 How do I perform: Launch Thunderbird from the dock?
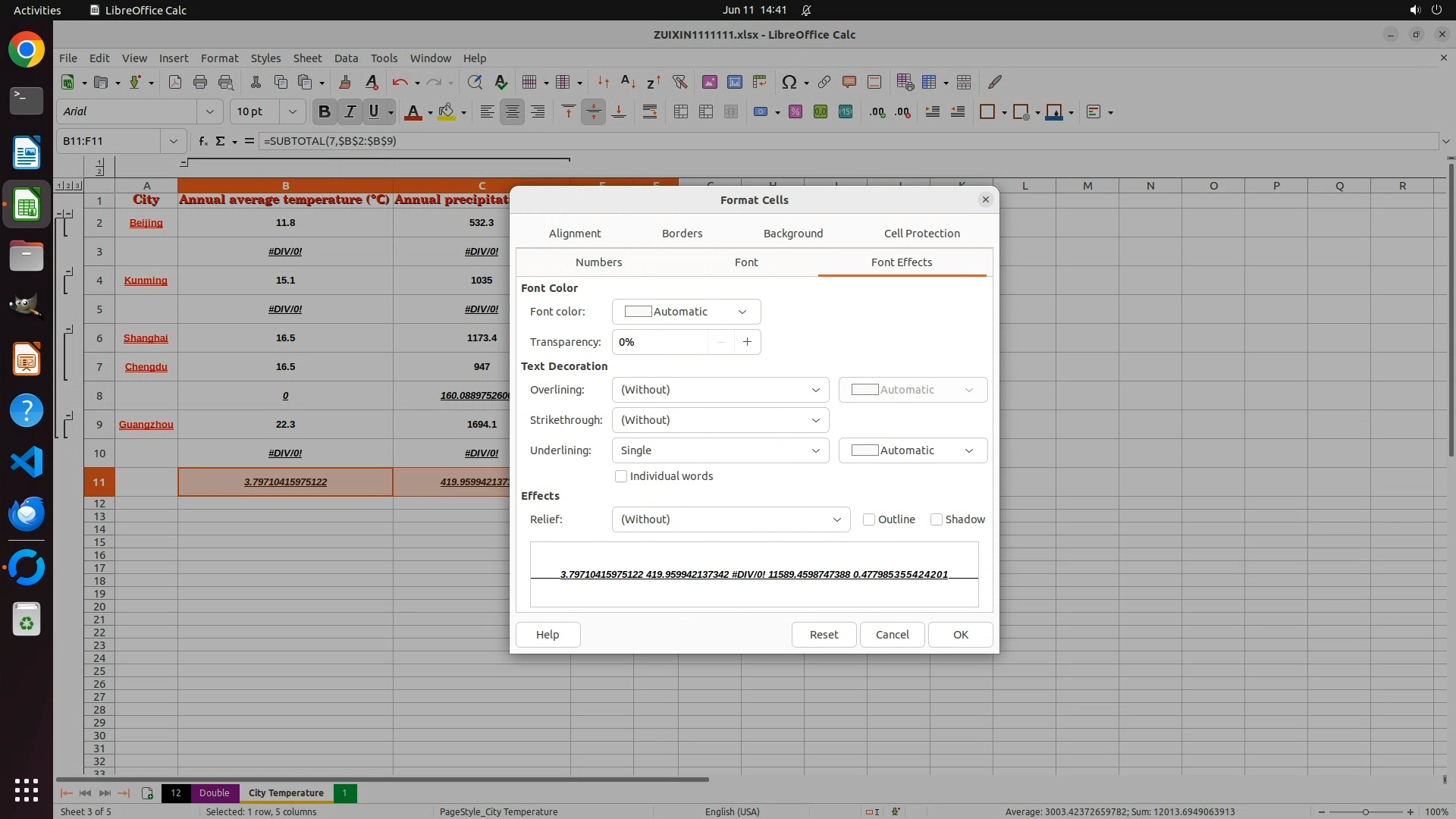[x=27, y=513]
